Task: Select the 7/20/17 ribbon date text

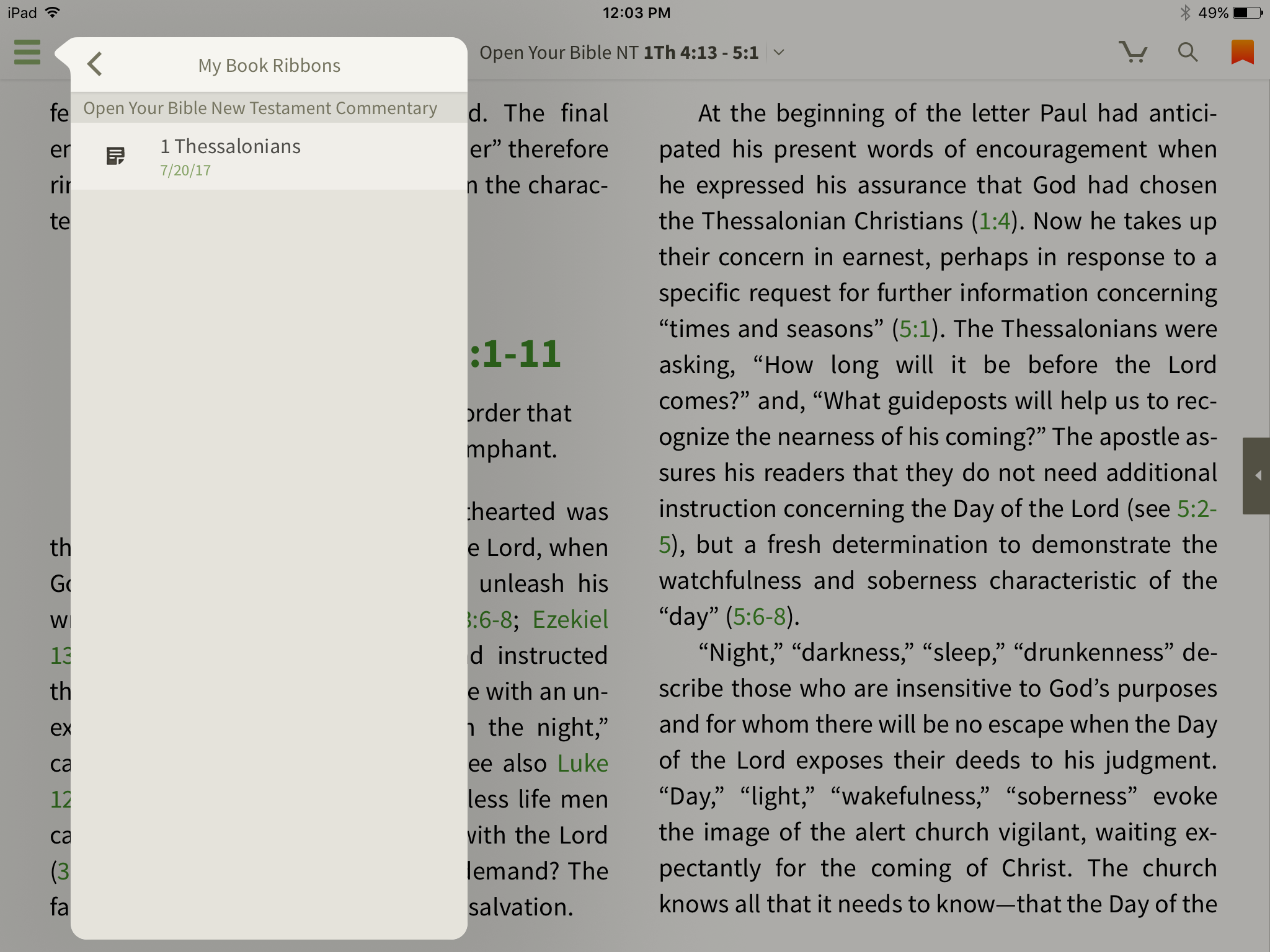Action: [185, 170]
